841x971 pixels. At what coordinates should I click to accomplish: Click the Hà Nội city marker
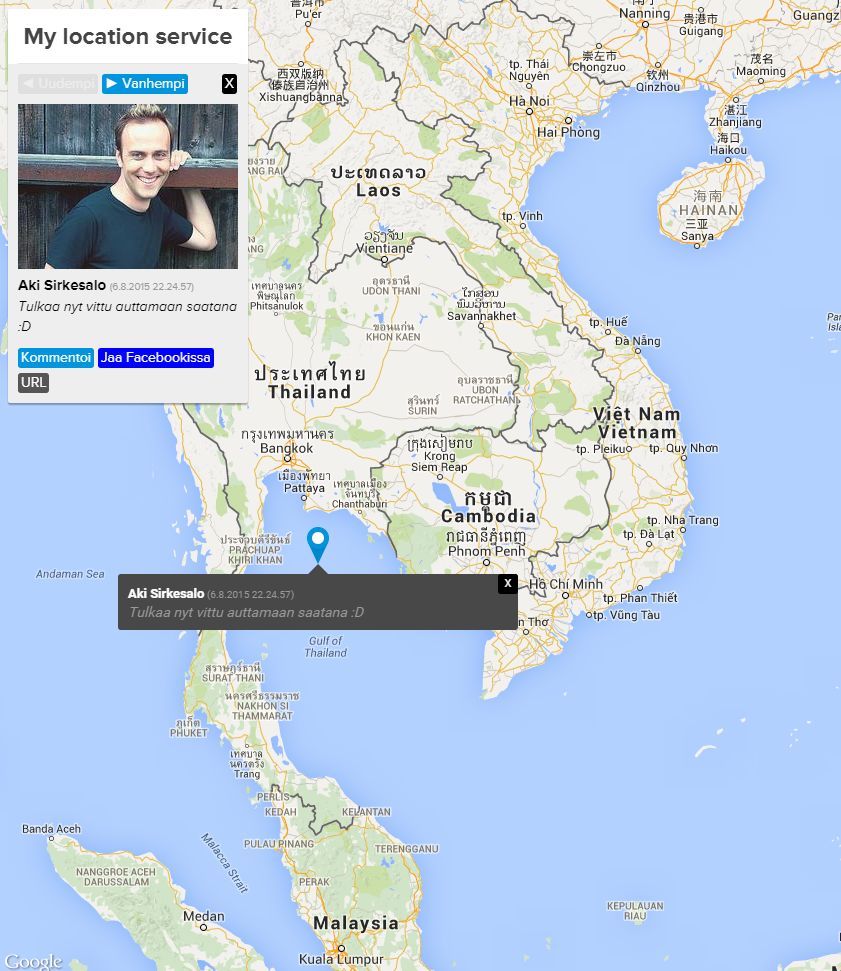(529, 111)
